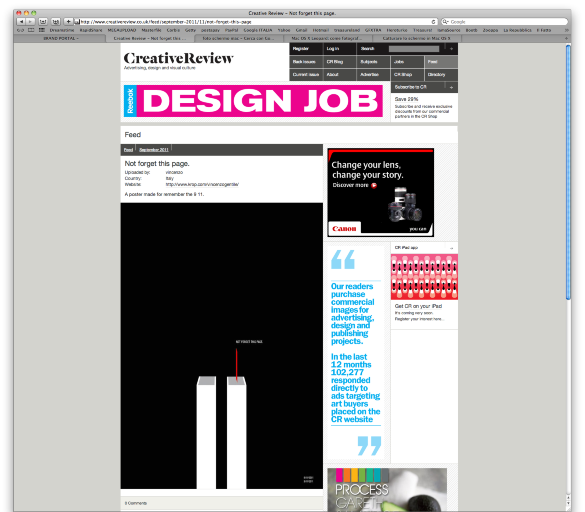Open the bookmarks book icon in bookmarks bar
Viewport: 585px width, 512px height.
tap(31, 30)
